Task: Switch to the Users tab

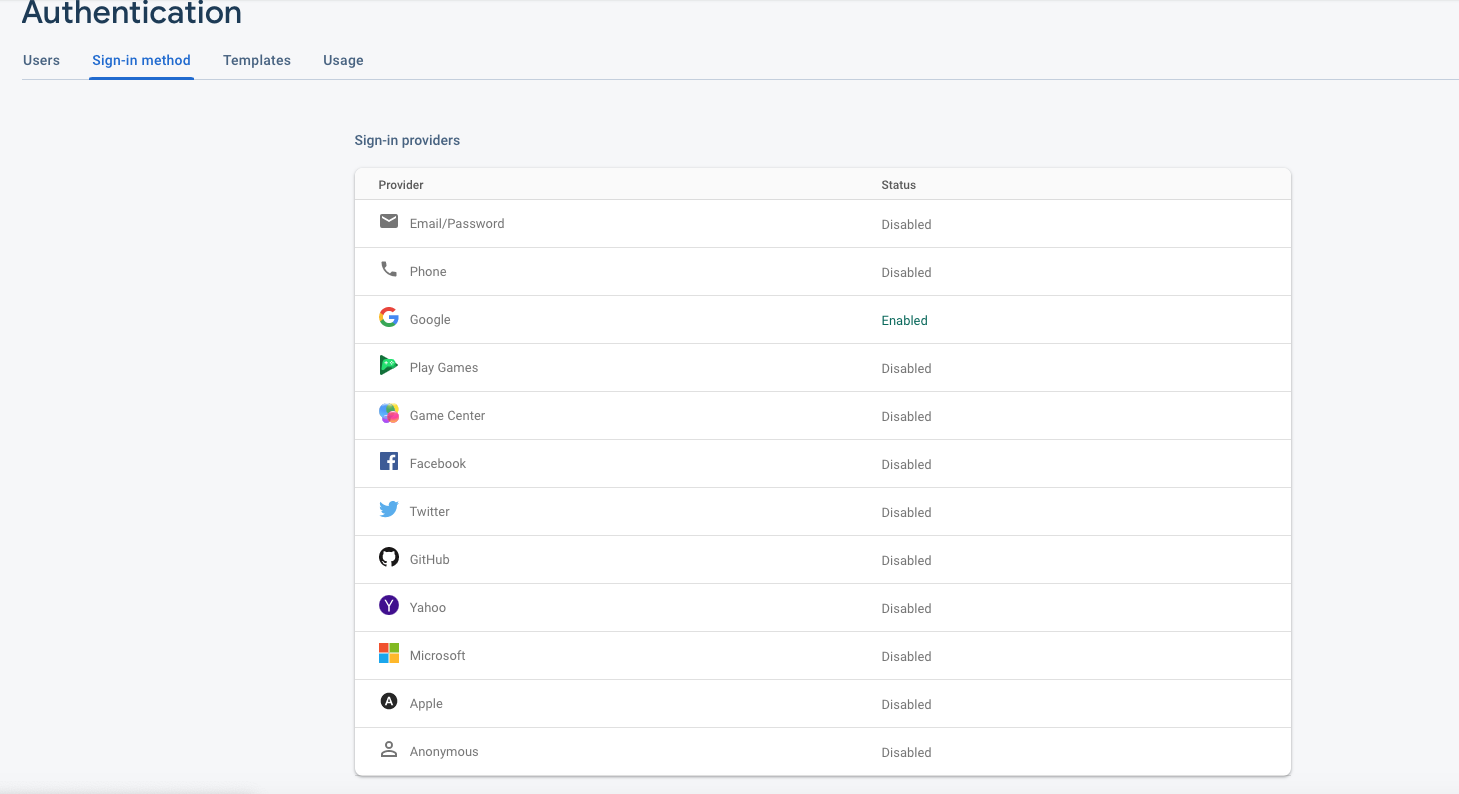Action: coord(41,60)
